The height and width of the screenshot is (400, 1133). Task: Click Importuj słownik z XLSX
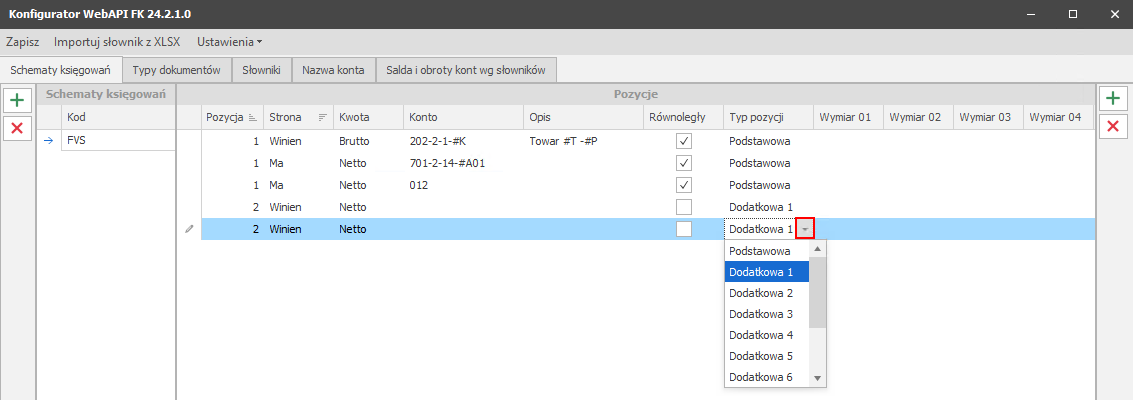pos(116,43)
